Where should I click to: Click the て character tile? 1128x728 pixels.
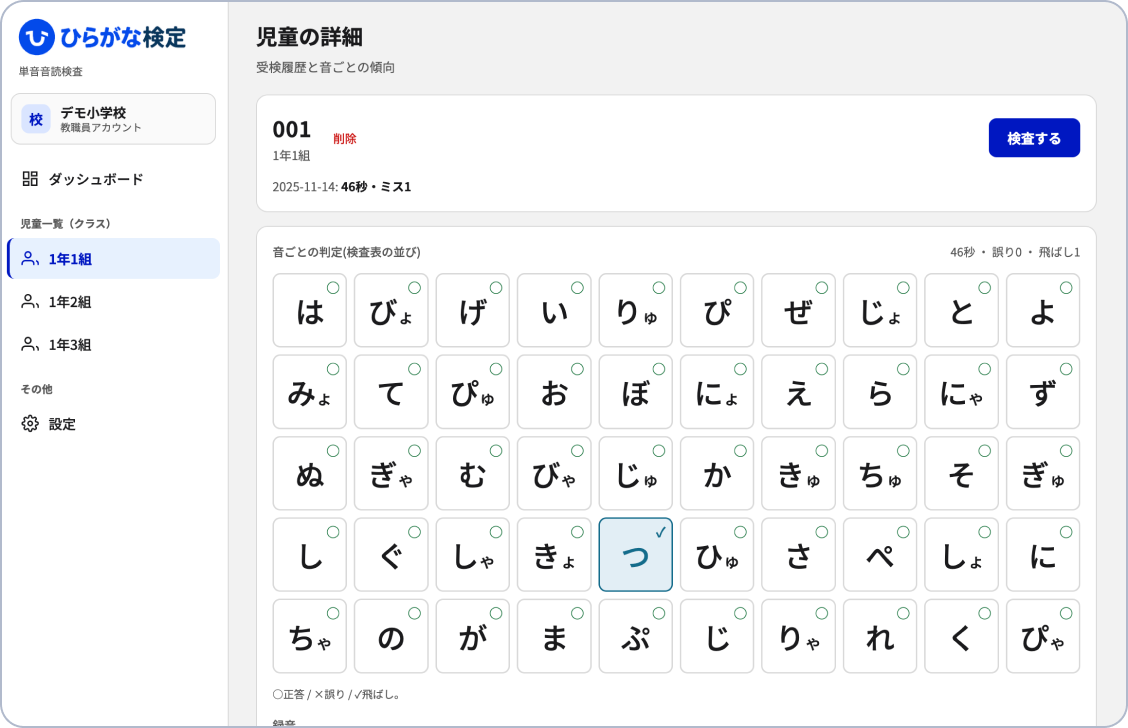pyautogui.click(x=391, y=391)
